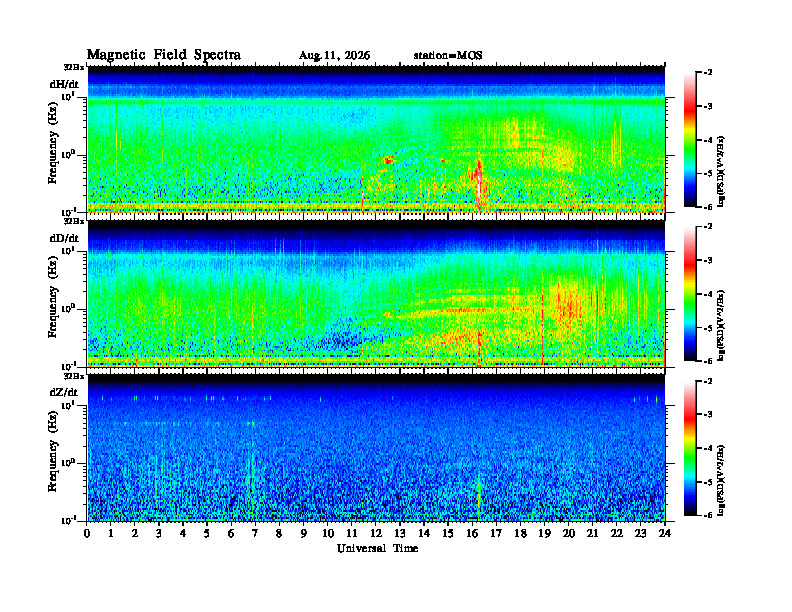Select the dH/dt panel label

(64, 84)
